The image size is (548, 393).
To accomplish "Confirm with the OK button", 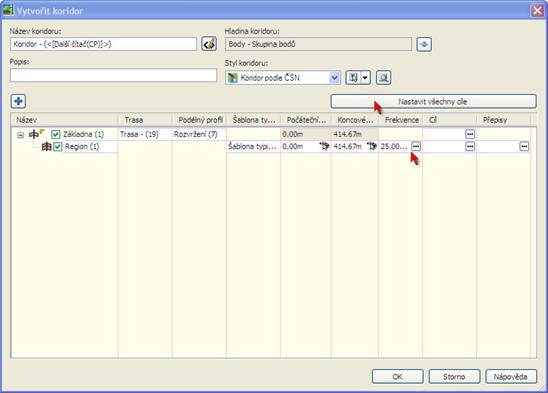I will coord(397,377).
